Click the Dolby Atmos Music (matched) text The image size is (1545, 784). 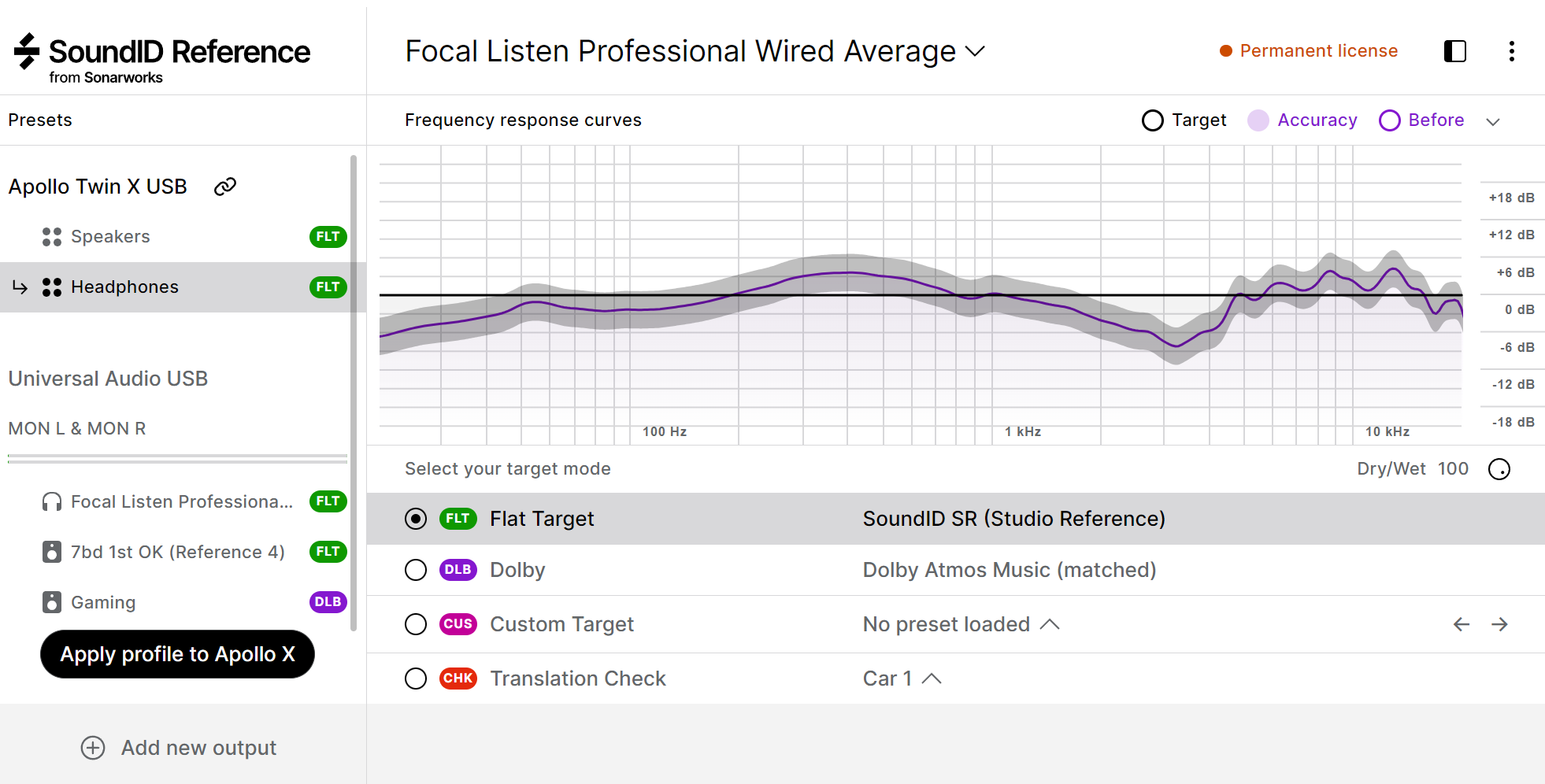tap(1010, 570)
